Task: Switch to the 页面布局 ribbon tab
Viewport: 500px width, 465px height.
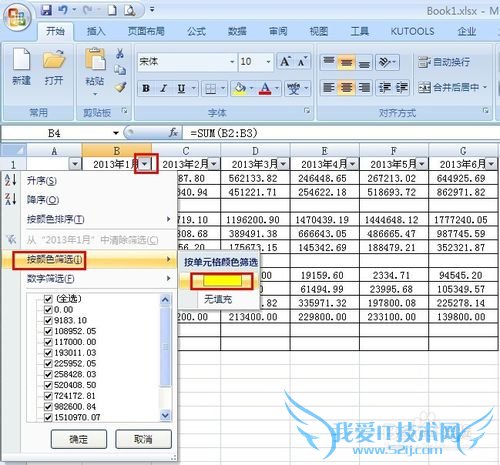Action: click(146, 31)
